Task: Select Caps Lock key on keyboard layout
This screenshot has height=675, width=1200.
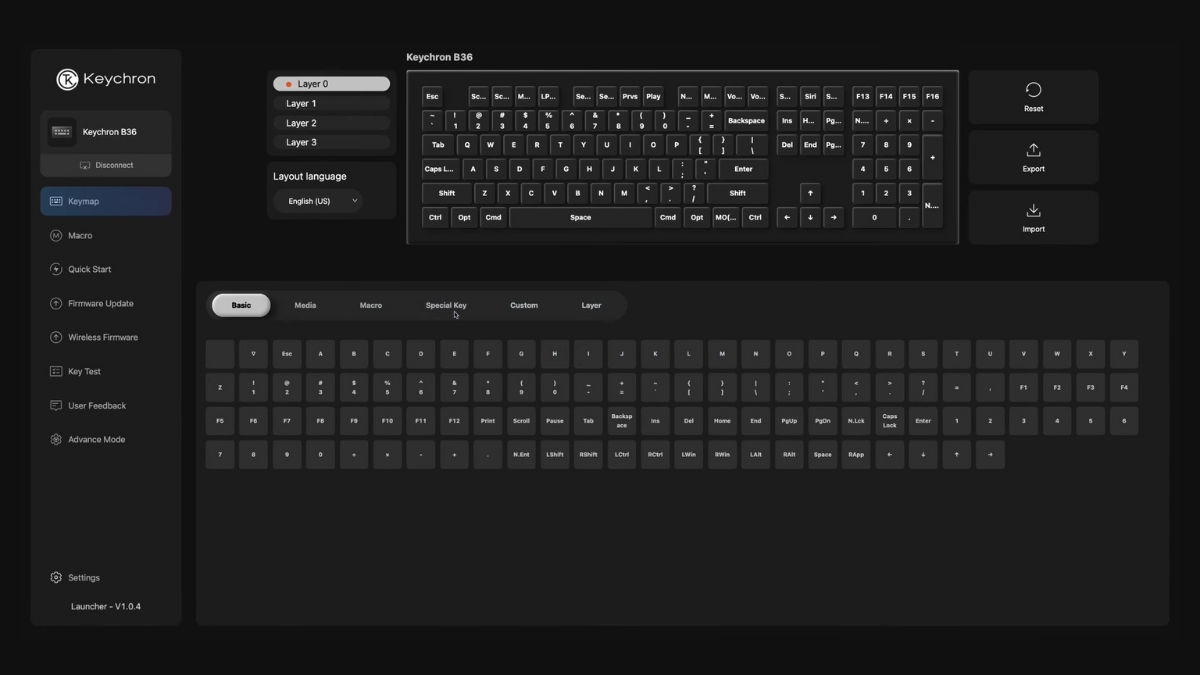Action: (439, 169)
